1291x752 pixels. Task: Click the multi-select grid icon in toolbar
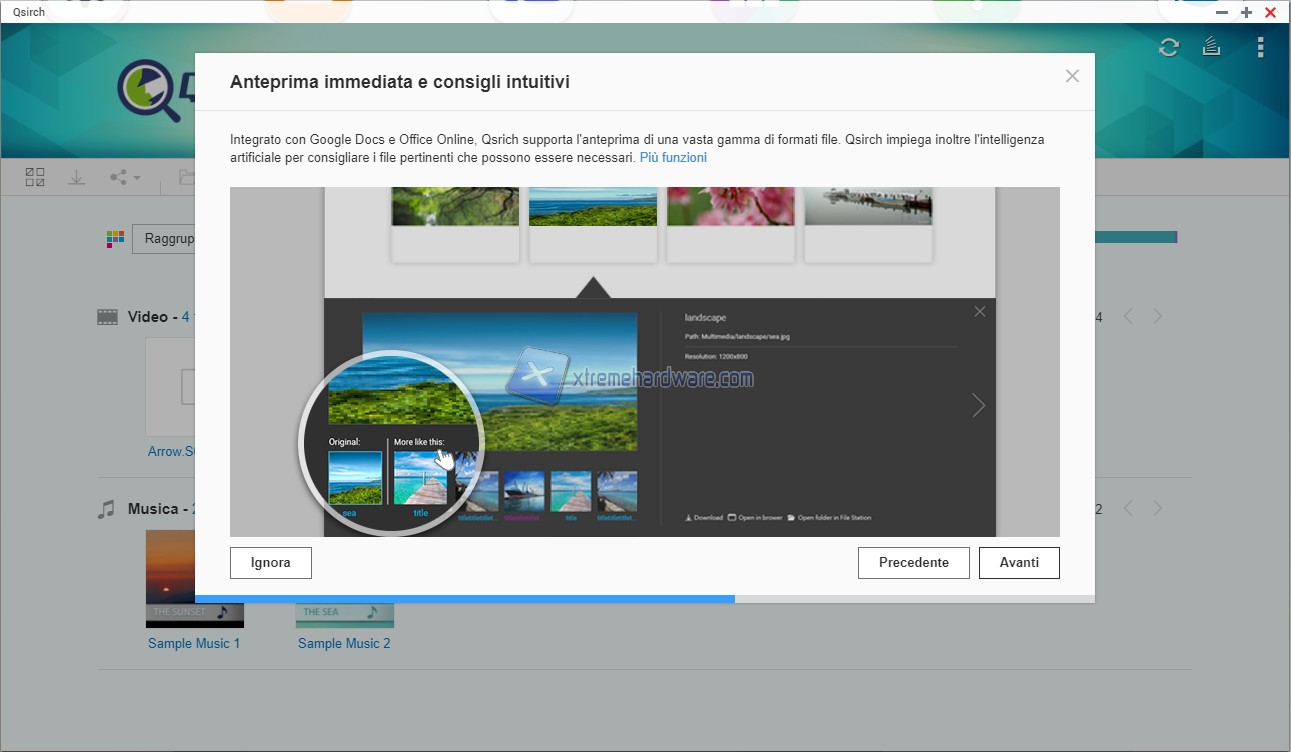[35, 178]
